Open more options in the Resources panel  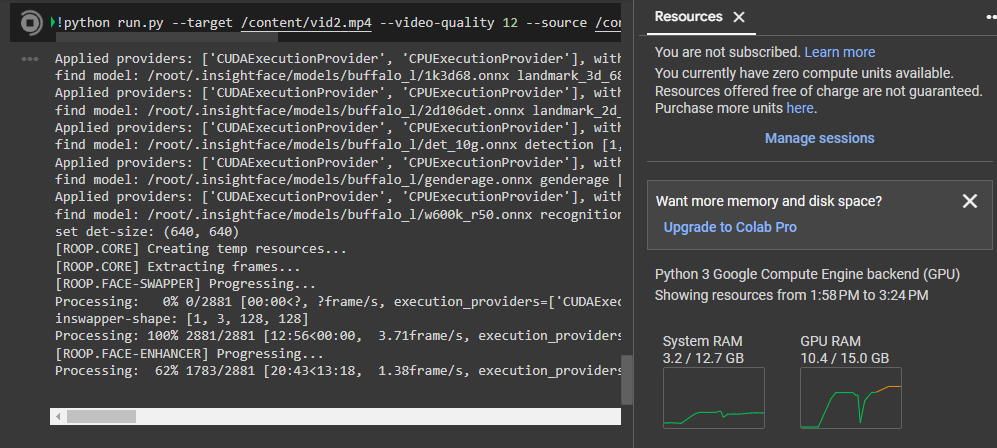pyautogui.click(x=990, y=17)
